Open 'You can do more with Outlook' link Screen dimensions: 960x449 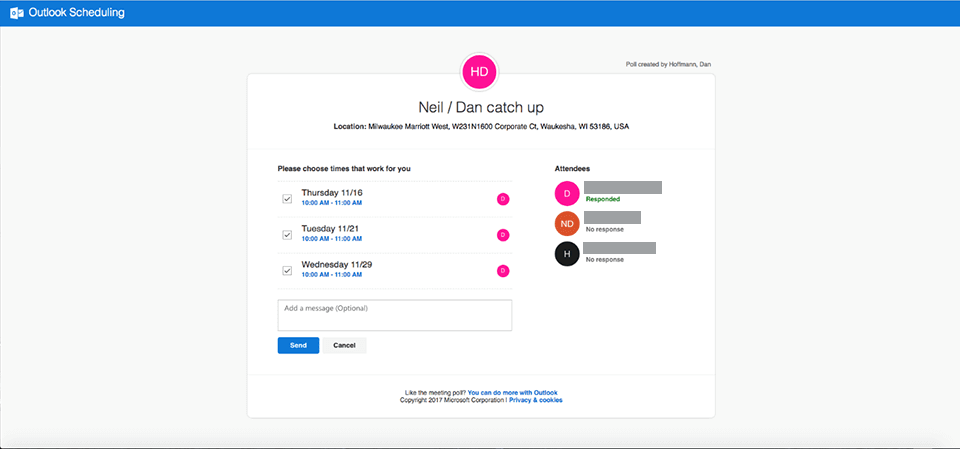pos(512,392)
